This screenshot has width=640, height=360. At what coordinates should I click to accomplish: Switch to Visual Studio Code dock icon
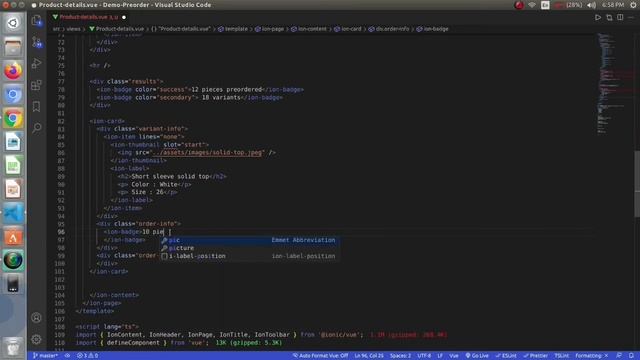[13, 213]
